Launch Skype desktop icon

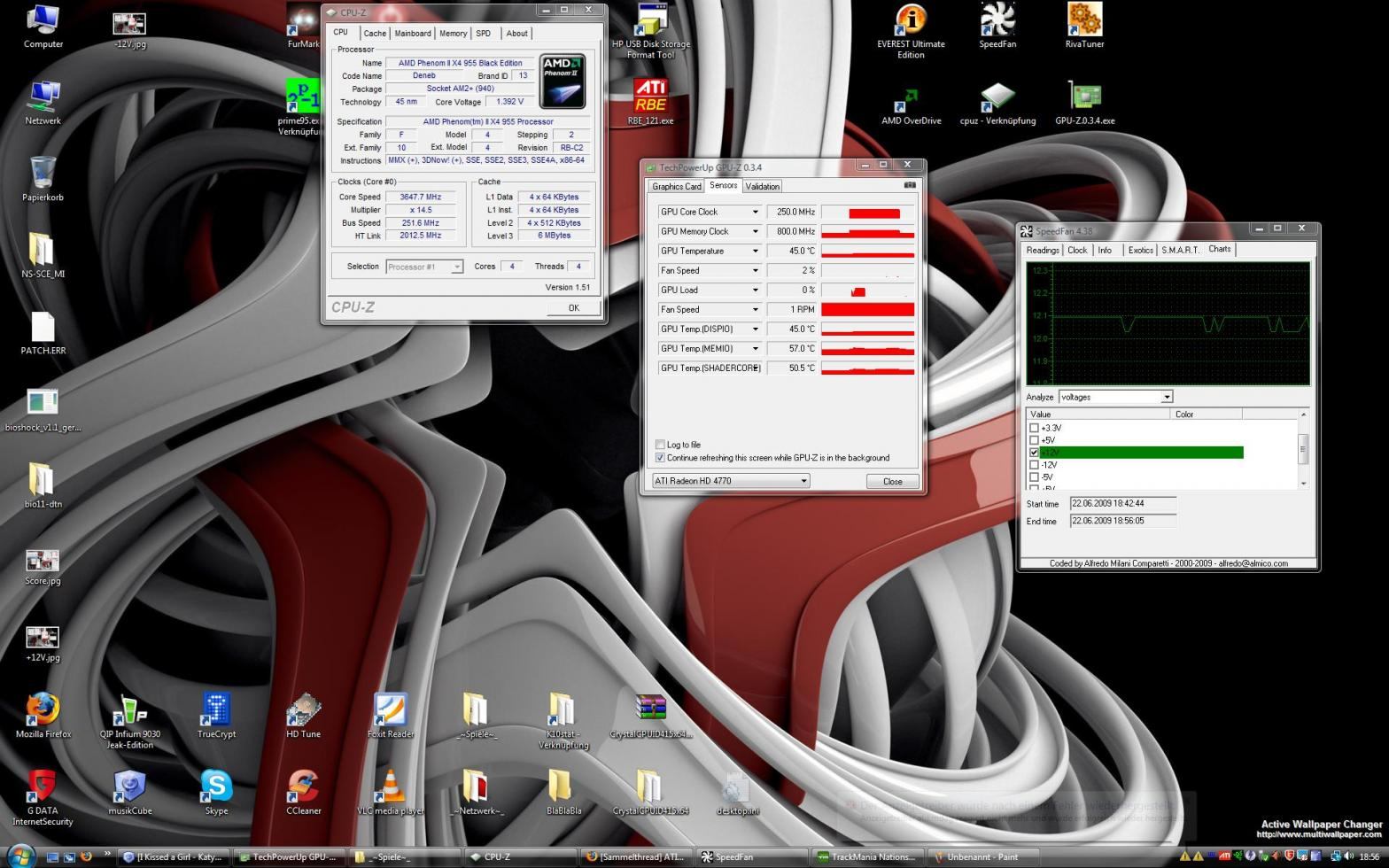[x=216, y=792]
